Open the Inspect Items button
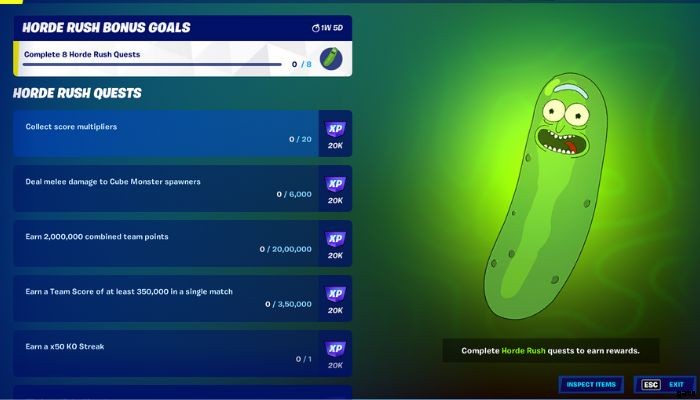The image size is (700, 400). click(591, 384)
